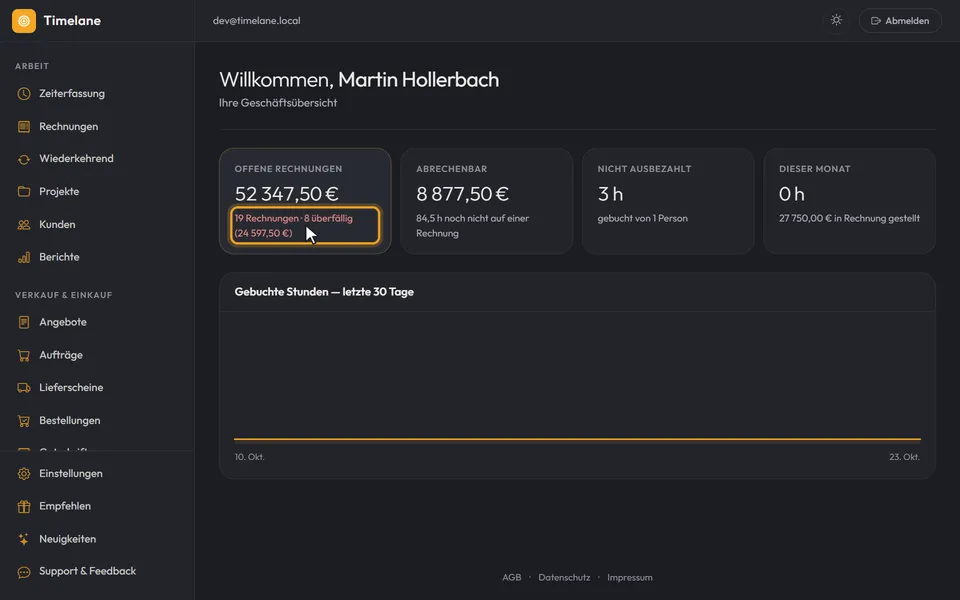Viewport: 960px width, 600px height.
Task: Click the Projekte folder icon
Action: [x=24, y=192]
